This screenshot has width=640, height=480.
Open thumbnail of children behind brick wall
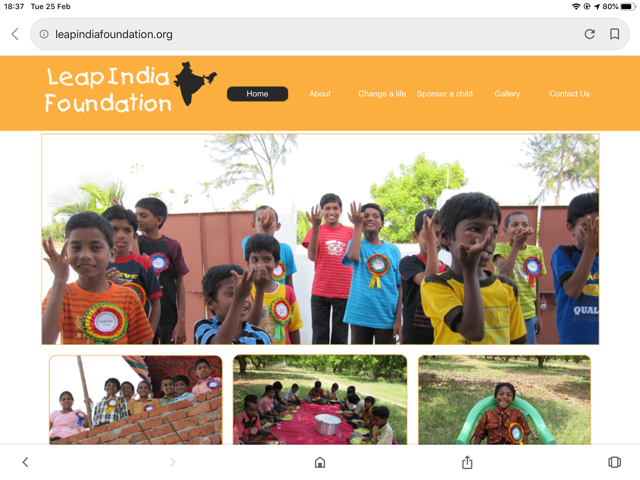(x=136, y=400)
